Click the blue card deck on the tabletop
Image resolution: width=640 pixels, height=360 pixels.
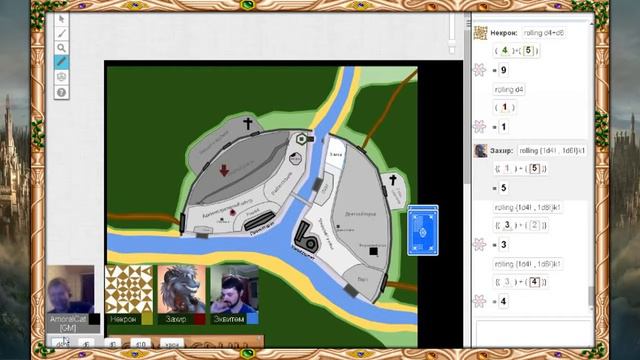tap(423, 231)
